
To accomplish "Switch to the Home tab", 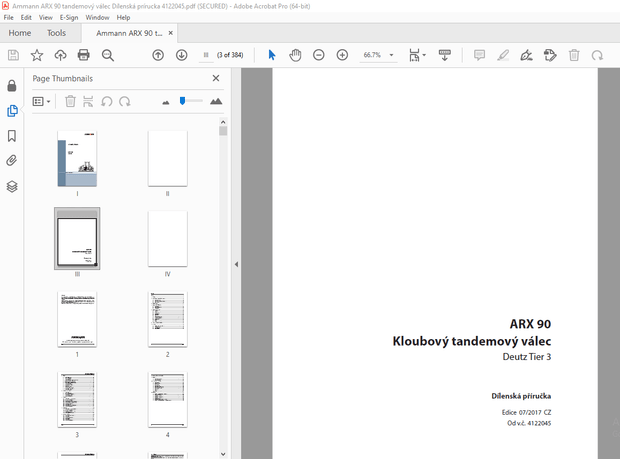I will [x=20, y=33].
